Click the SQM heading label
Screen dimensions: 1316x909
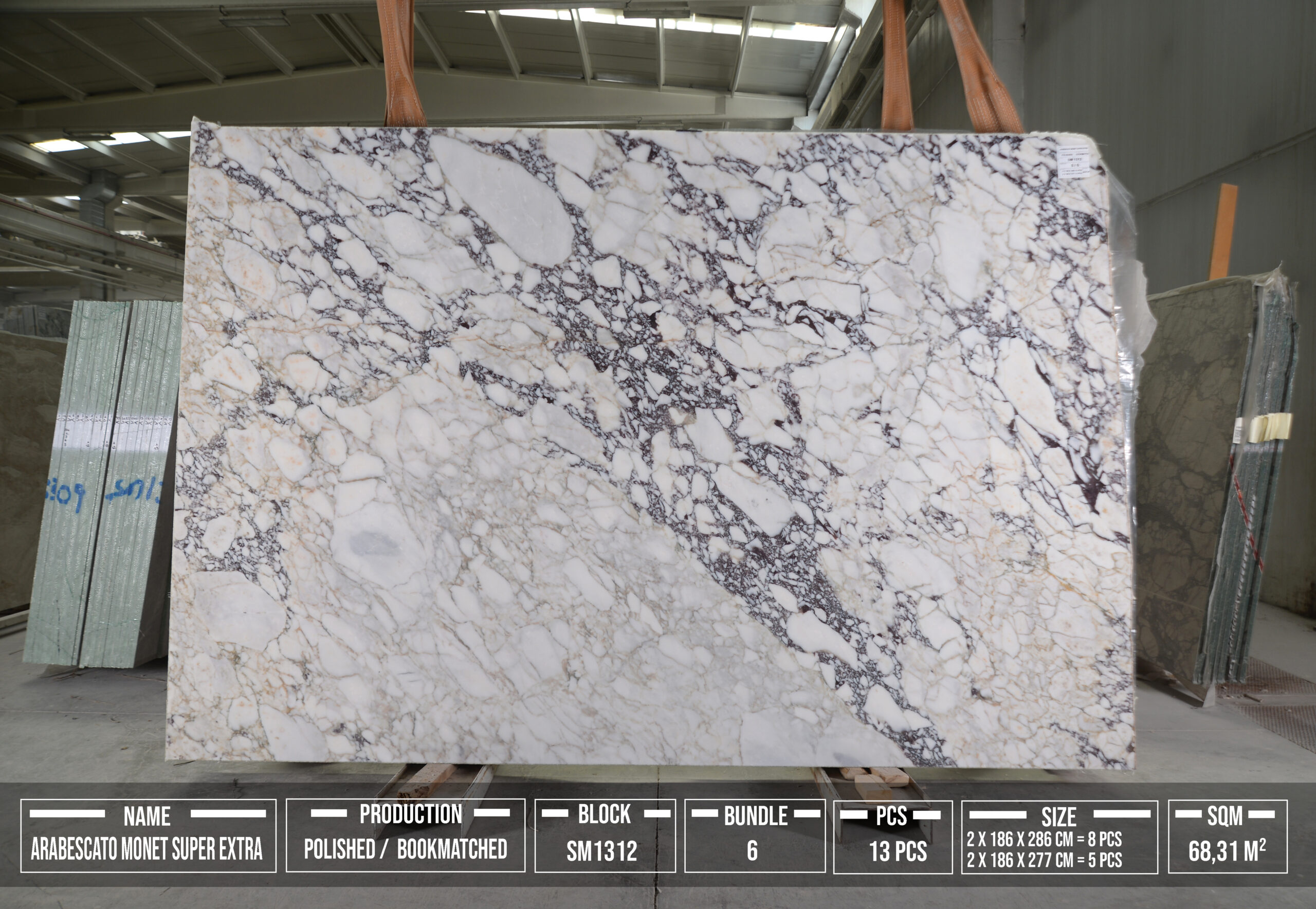tap(1225, 816)
